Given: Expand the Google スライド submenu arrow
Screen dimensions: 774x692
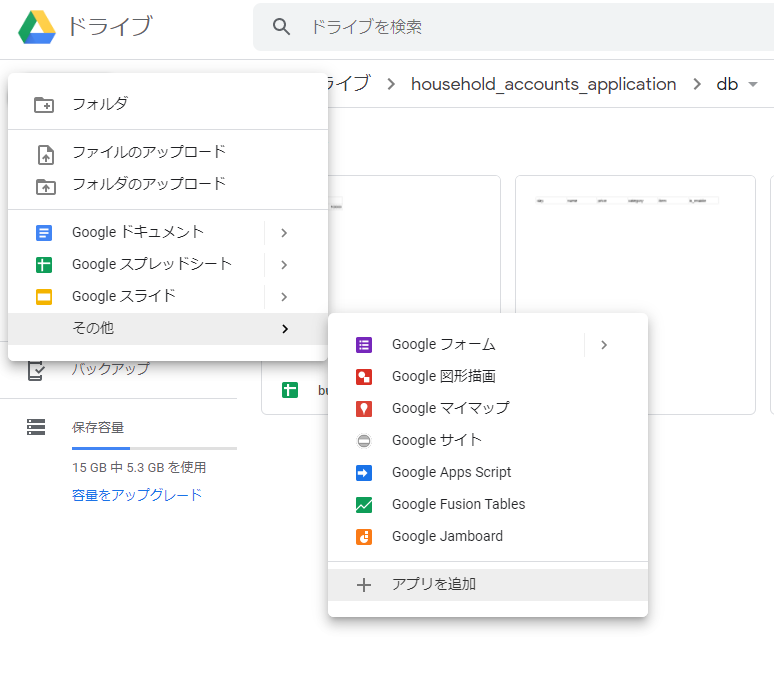Looking at the screenshot, I should tap(284, 297).
